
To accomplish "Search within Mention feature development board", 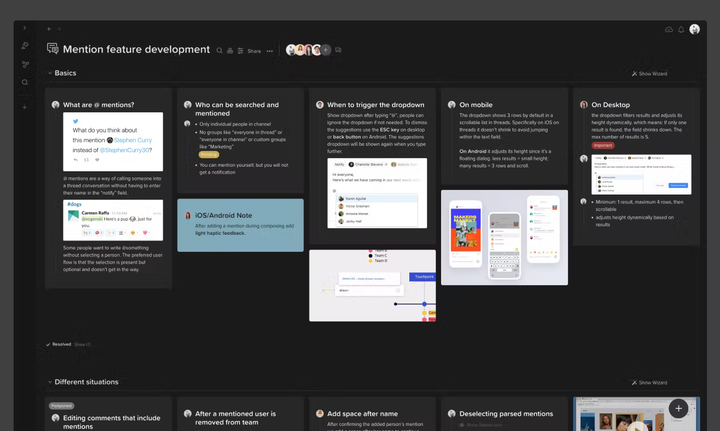I will 219,50.
